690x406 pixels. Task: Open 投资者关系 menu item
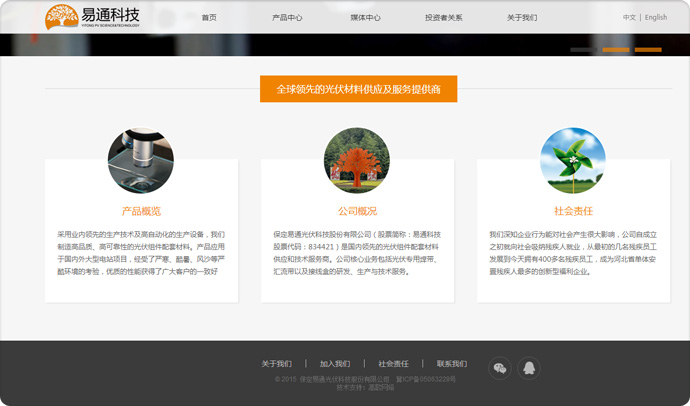pos(444,18)
